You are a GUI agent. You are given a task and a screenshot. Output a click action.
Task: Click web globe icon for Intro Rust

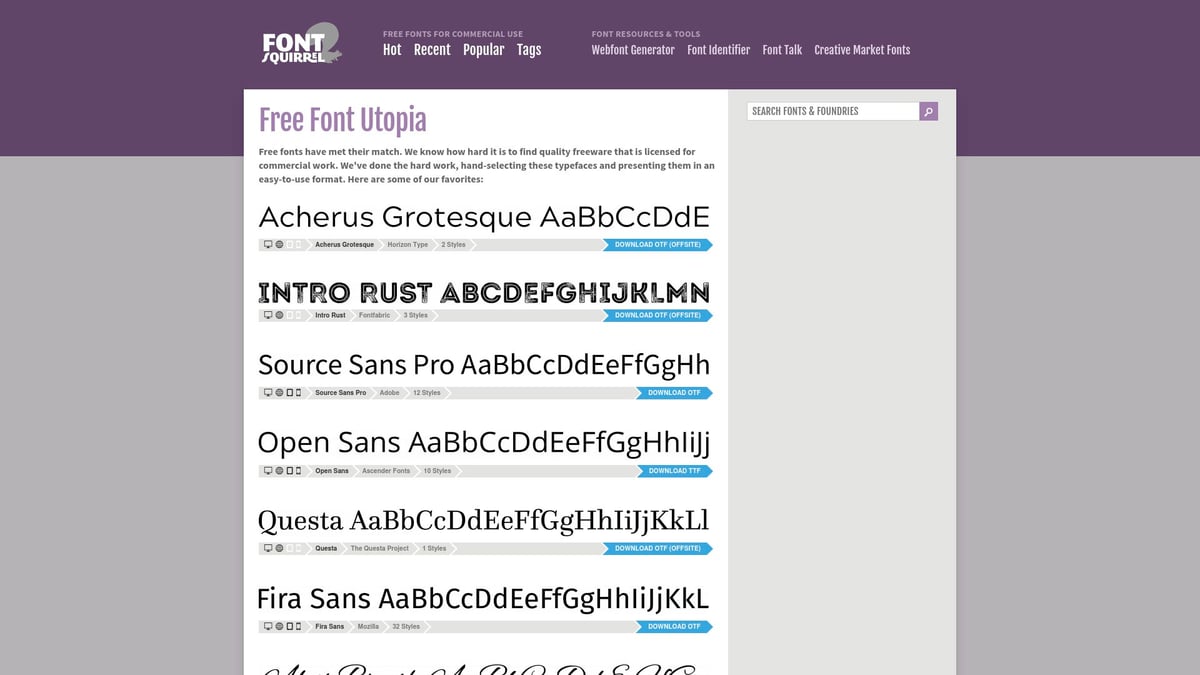279,315
